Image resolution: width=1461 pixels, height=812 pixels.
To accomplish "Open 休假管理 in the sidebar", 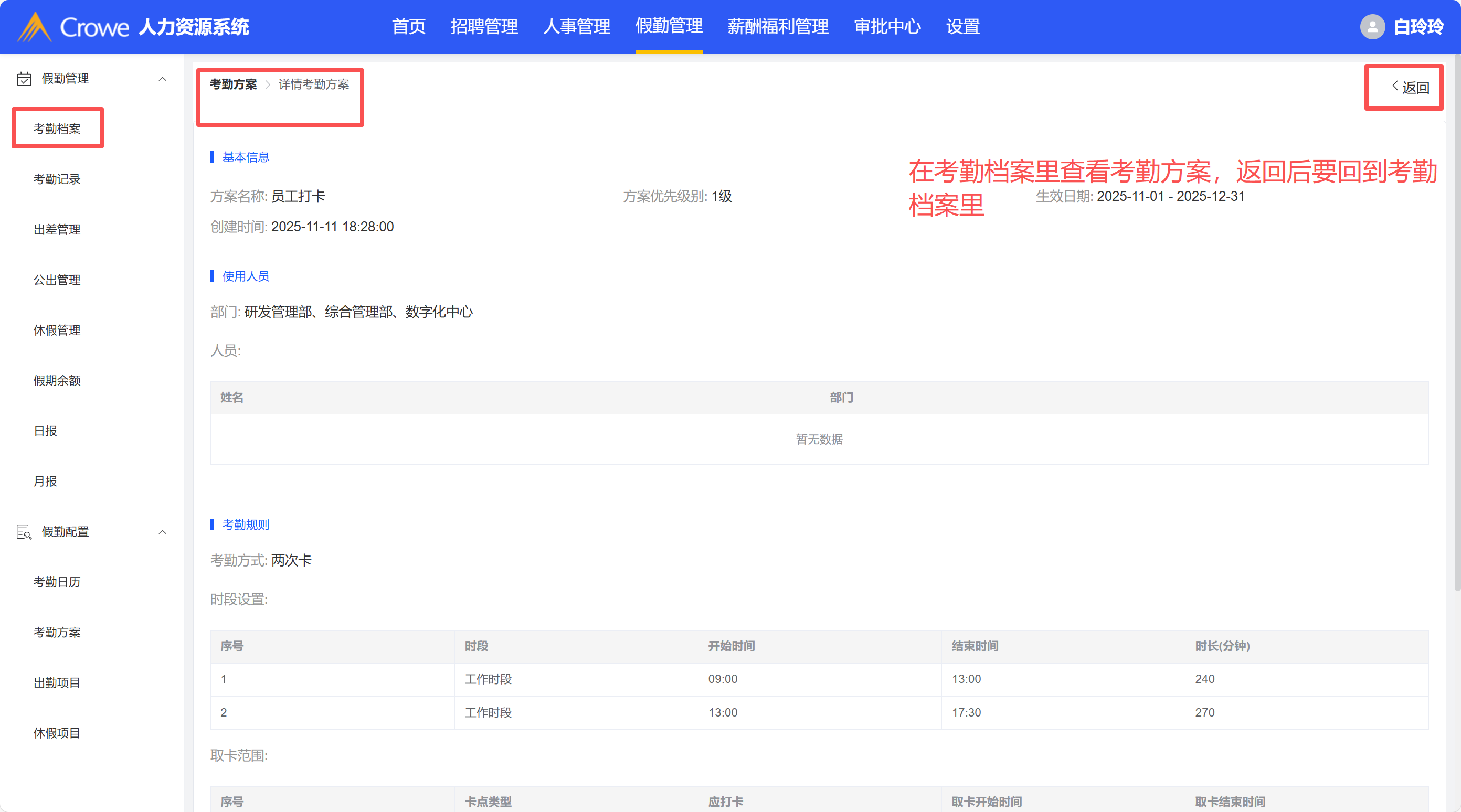I will 57,330.
